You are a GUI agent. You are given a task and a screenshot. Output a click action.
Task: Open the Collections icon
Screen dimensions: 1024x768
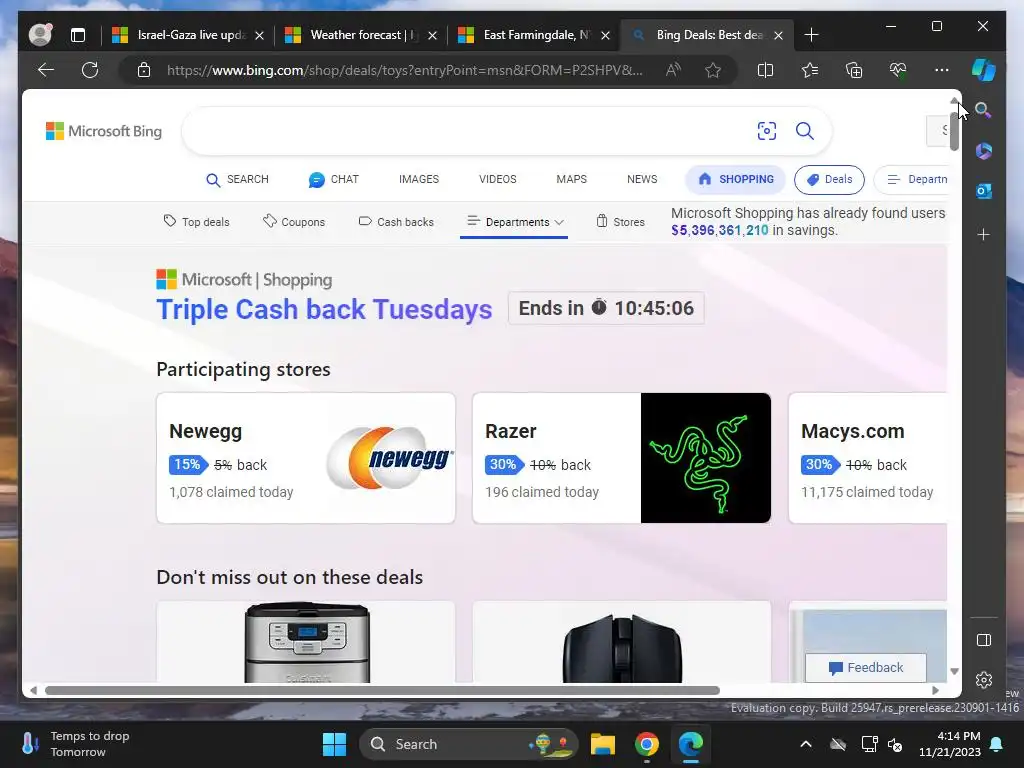[x=854, y=70]
